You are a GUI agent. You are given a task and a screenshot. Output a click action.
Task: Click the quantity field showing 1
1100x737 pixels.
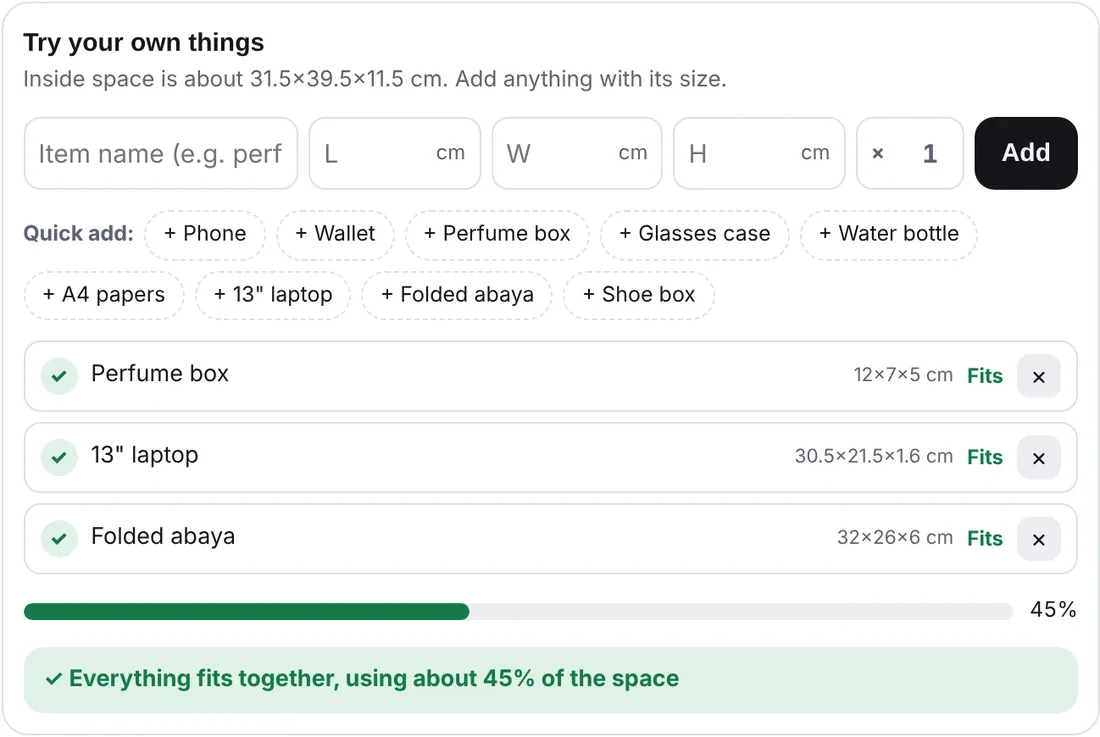click(910, 153)
